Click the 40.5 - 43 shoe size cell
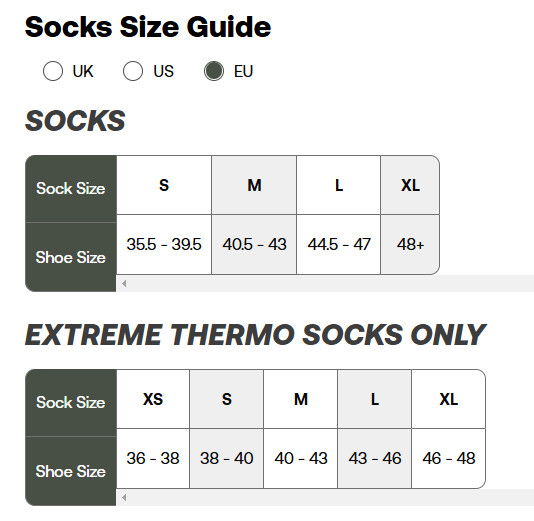 (x=254, y=244)
